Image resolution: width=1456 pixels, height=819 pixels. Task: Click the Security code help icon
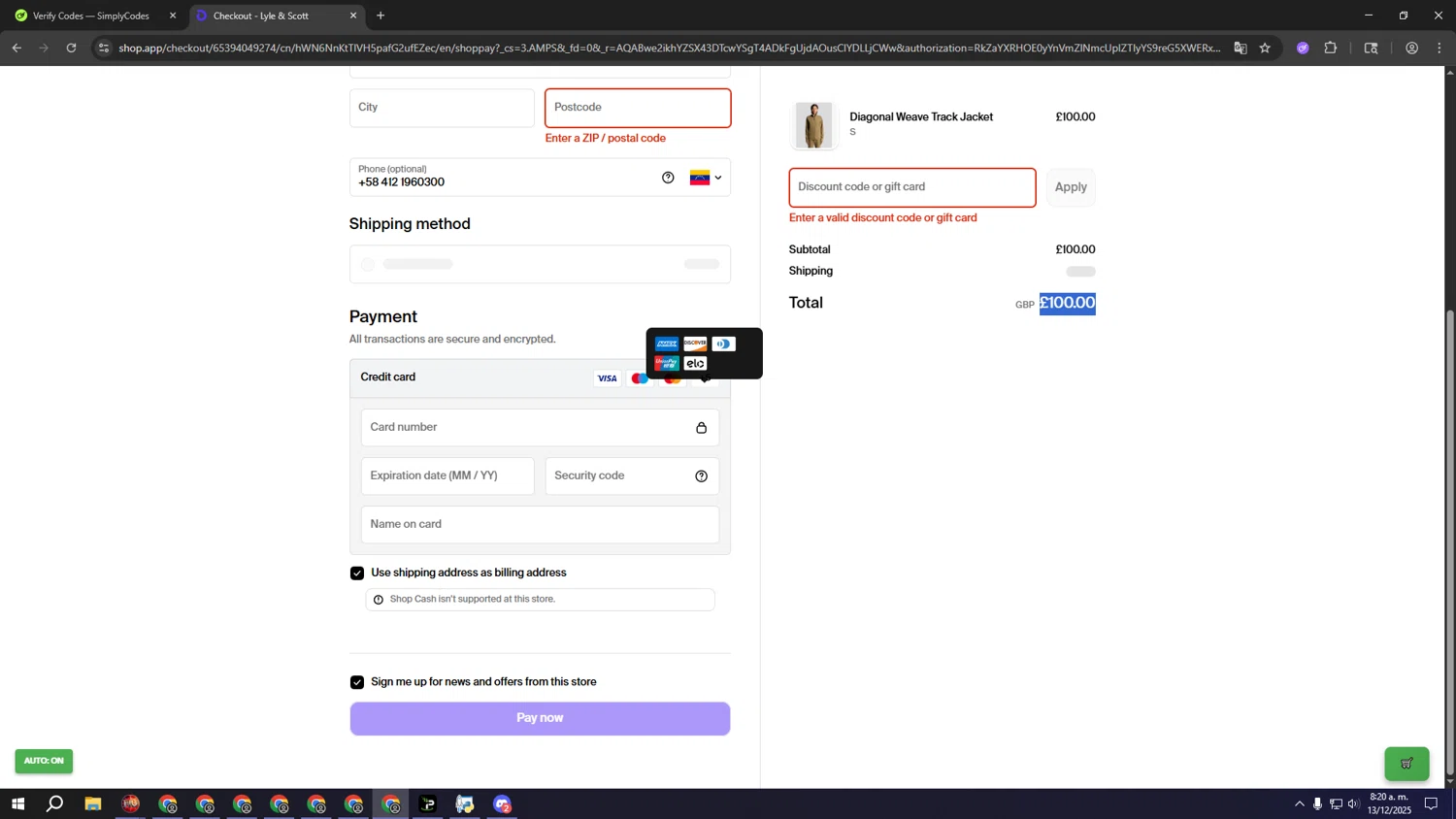[x=701, y=476]
